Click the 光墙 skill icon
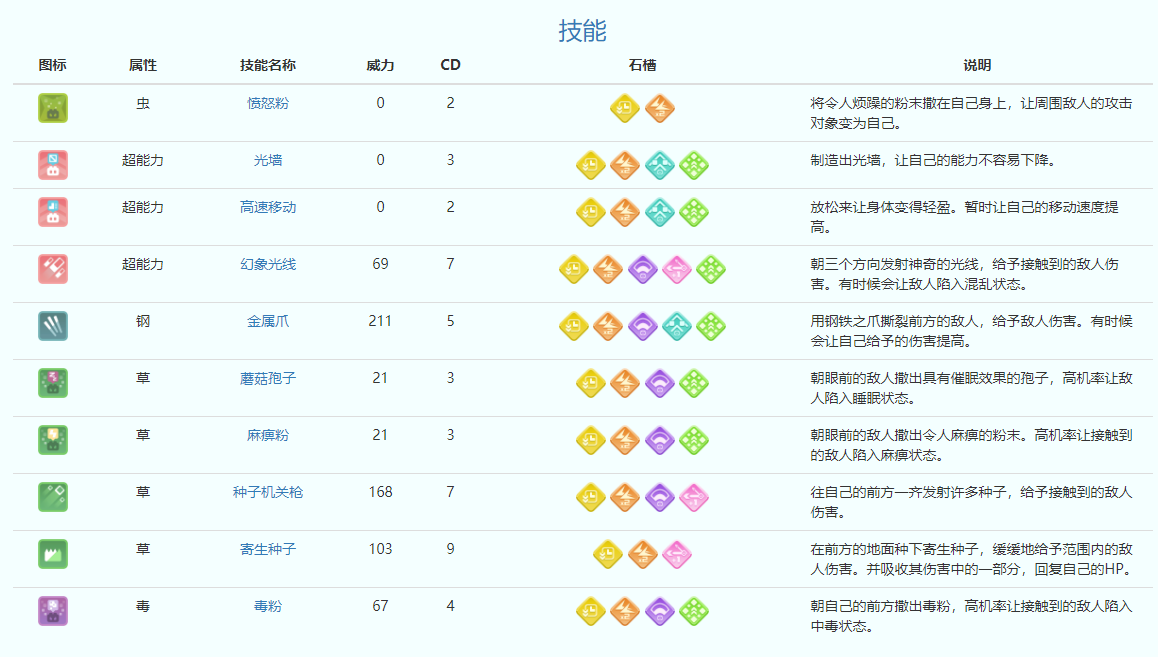This screenshot has width=1158, height=657. (x=52, y=165)
